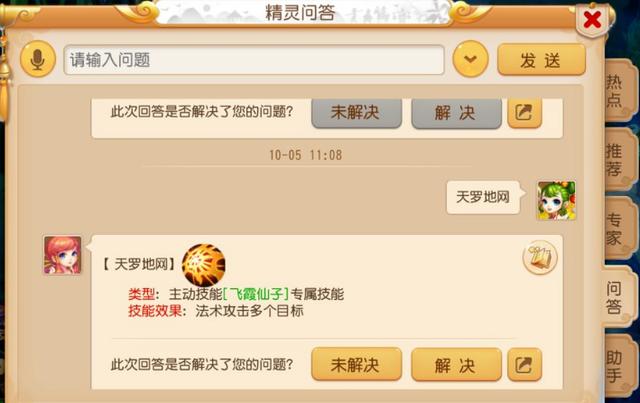Image resolution: width=640 pixels, height=403 pixels.
Task: Open the 专家 side tab
Action: (617, 229)
